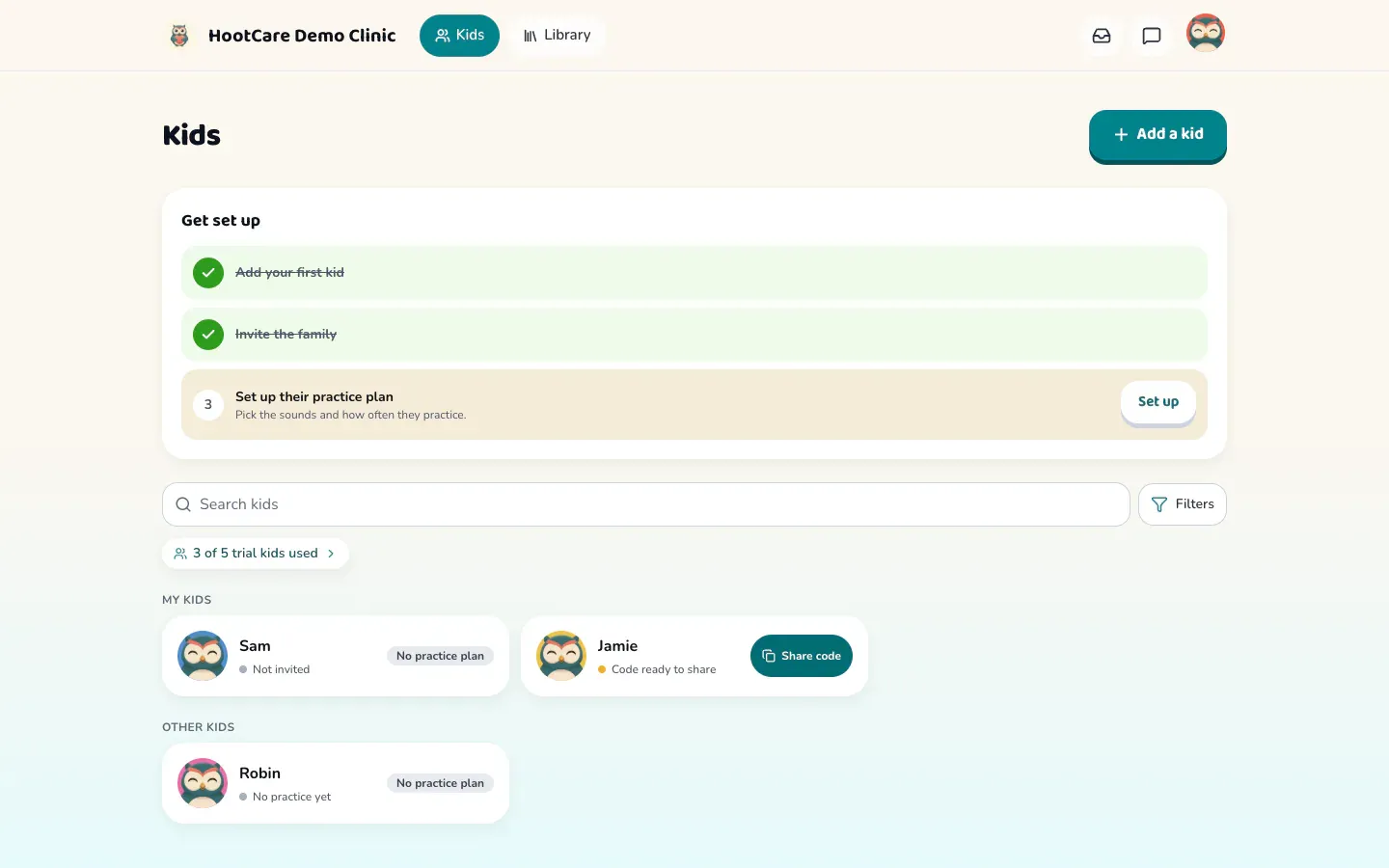The width and height of the screenshot is (1389, 868).
Task: Click the HootCare owl logo
Action: (179, 36)
